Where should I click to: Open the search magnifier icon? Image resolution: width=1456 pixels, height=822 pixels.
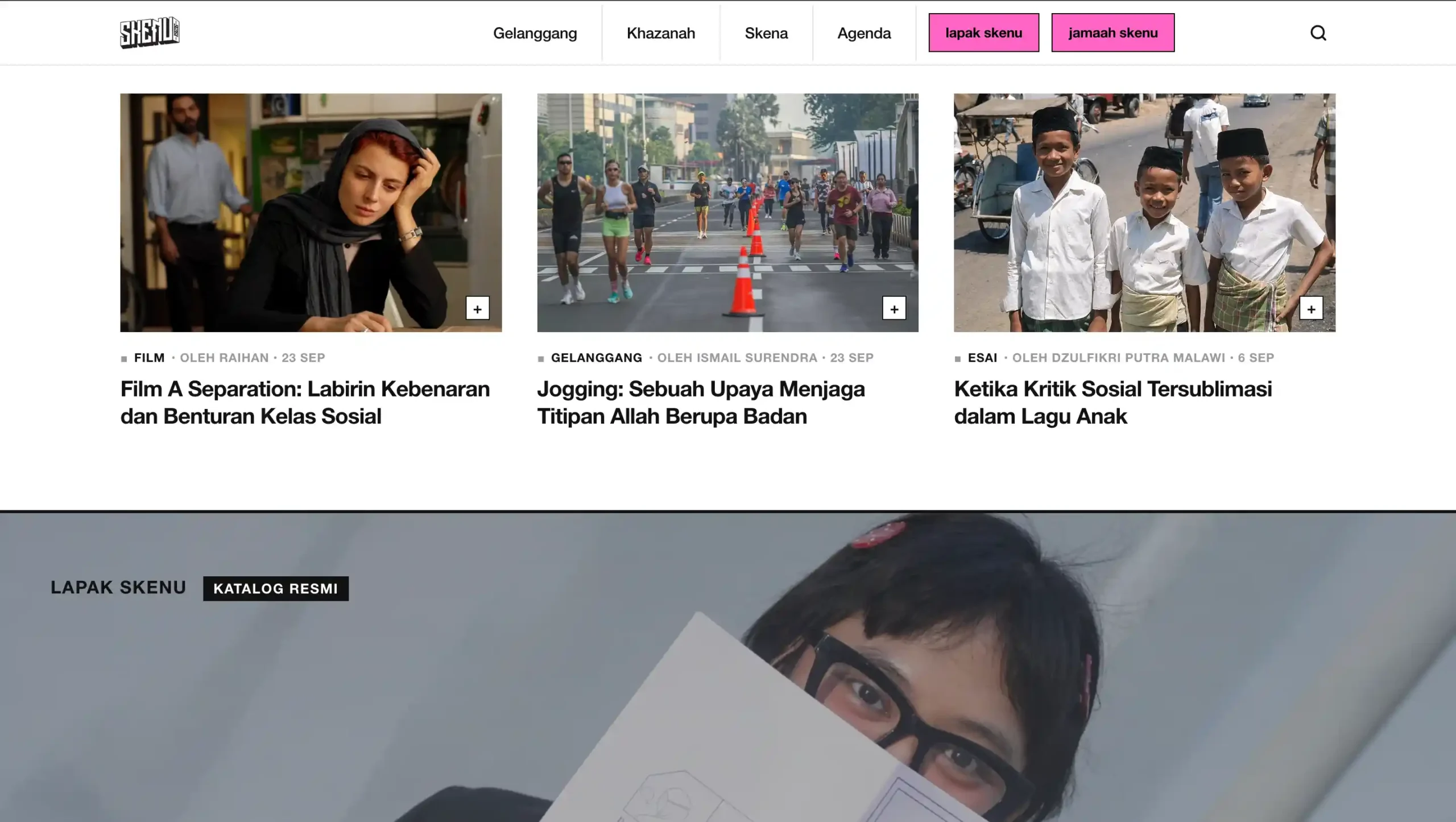click(x=1318, y=33)
